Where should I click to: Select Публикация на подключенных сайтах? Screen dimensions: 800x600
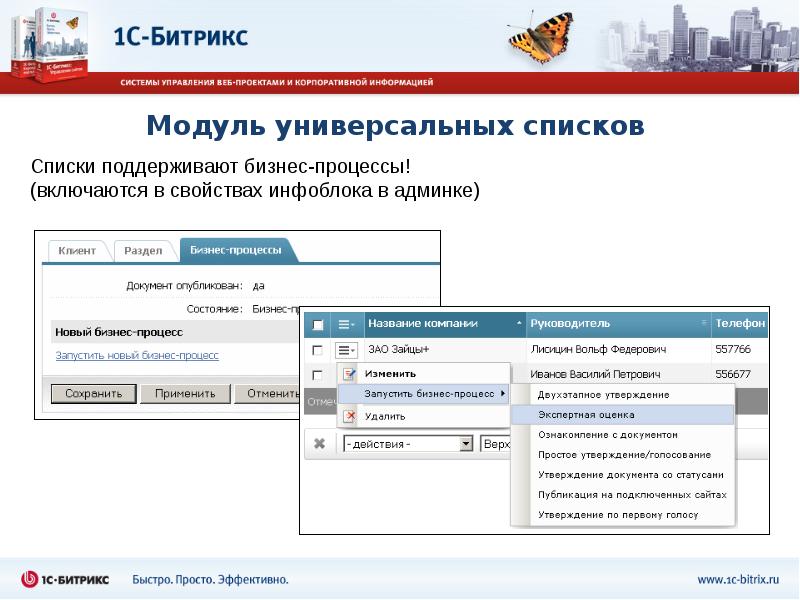pyautogui.click(x=622, y=495)
